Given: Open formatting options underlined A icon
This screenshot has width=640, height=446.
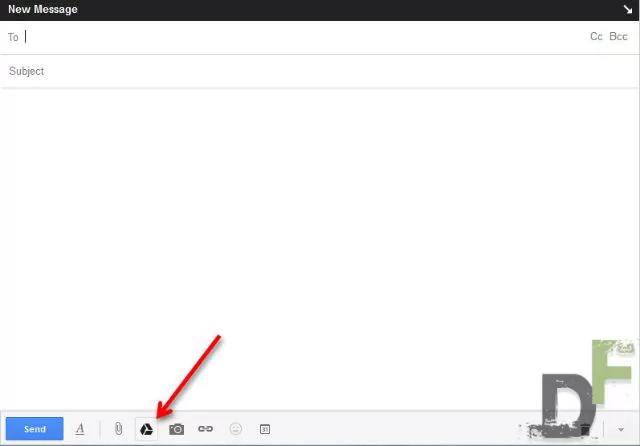Looking at the screenshot, I should [80, 429].
